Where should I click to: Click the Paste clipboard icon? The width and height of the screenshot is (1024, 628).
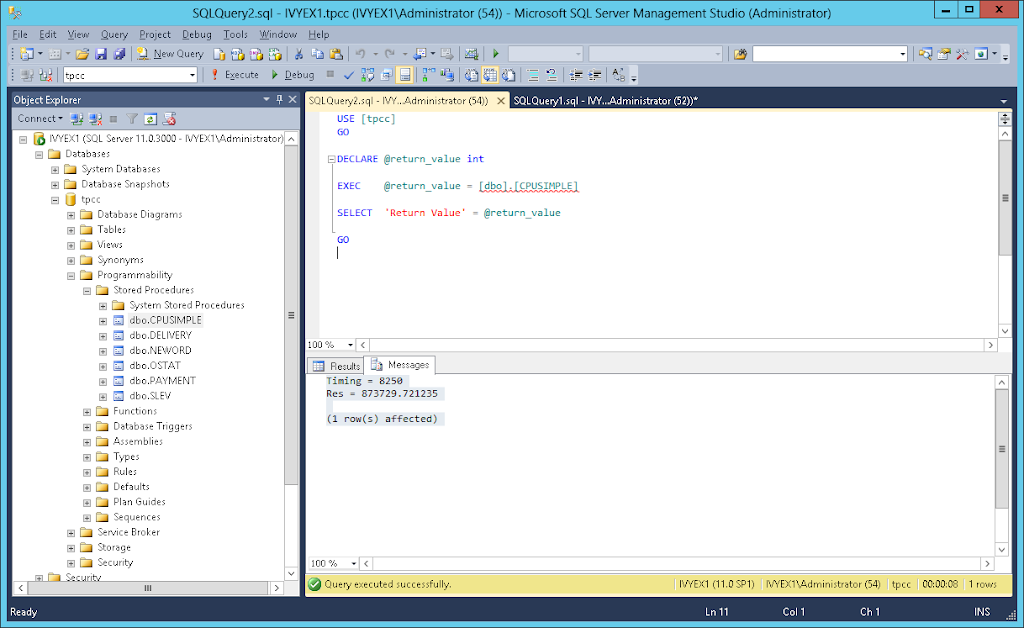[336, 54]
